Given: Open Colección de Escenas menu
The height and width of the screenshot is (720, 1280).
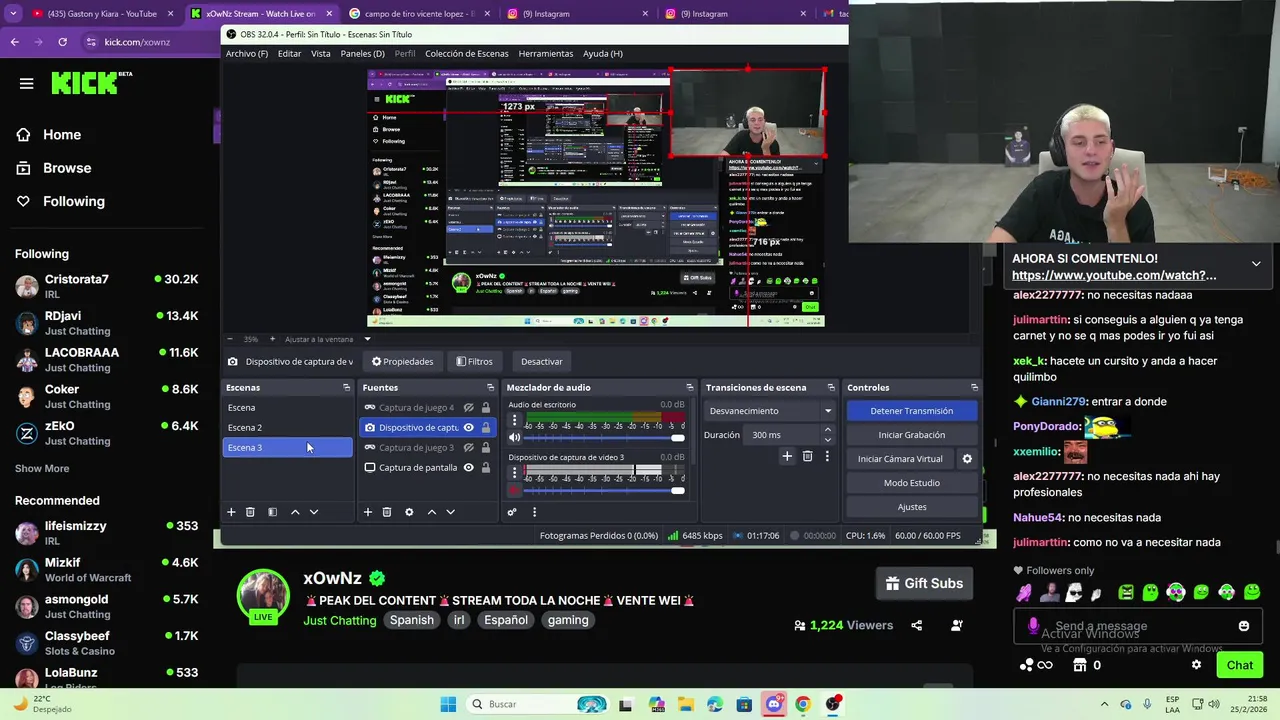Looking at the screenshot, I should tap(466, 54).
